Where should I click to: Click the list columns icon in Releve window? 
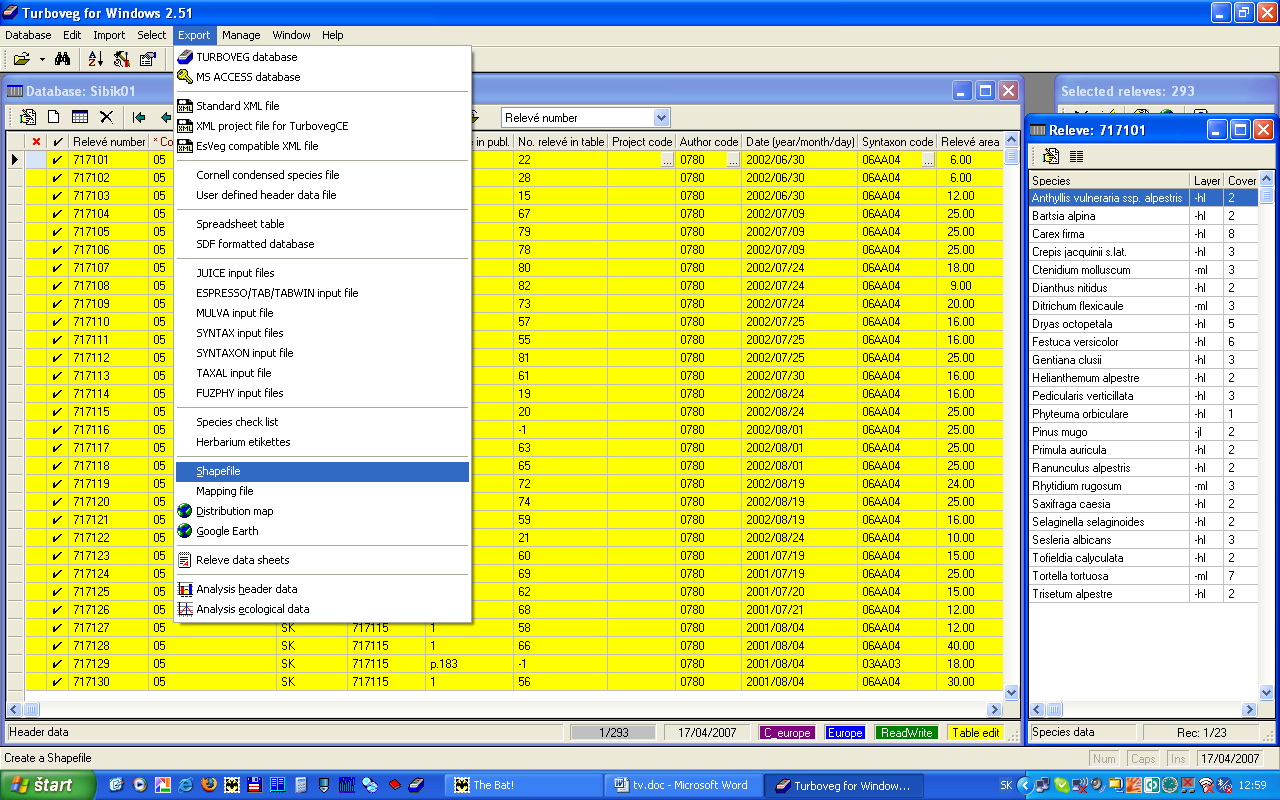point(1077,156)
